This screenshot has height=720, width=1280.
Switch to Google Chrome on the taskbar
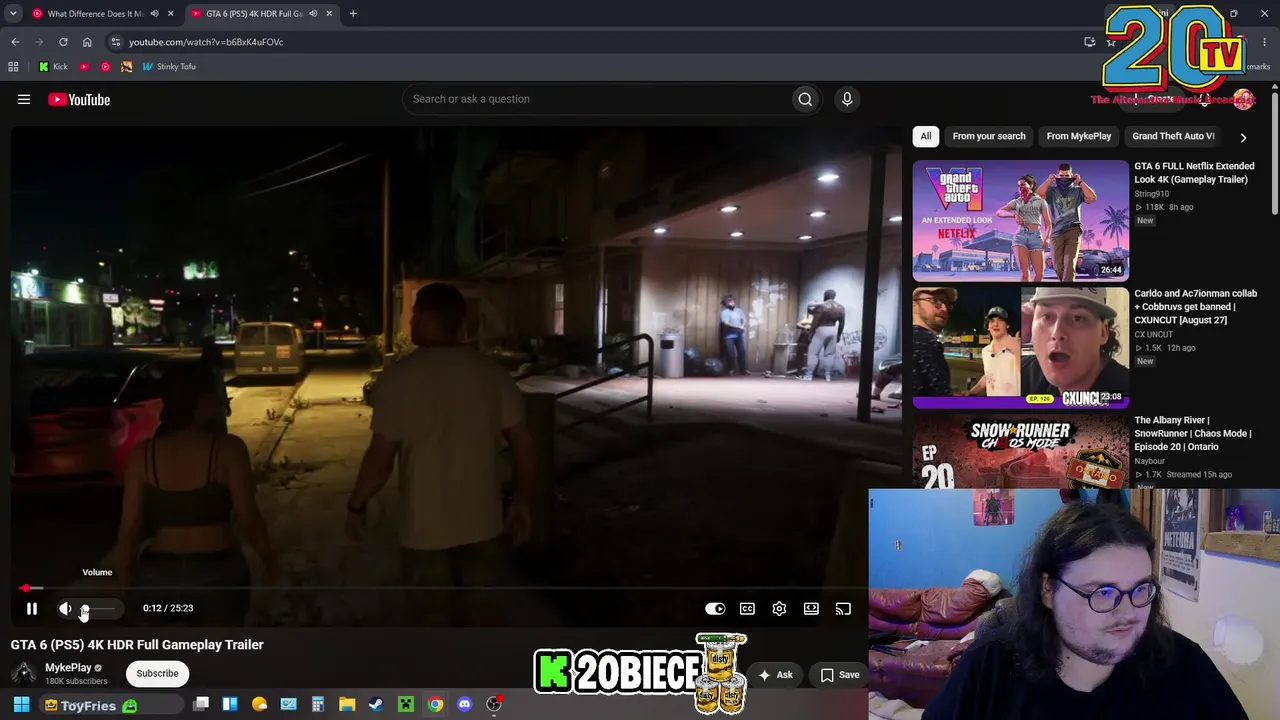435,704
